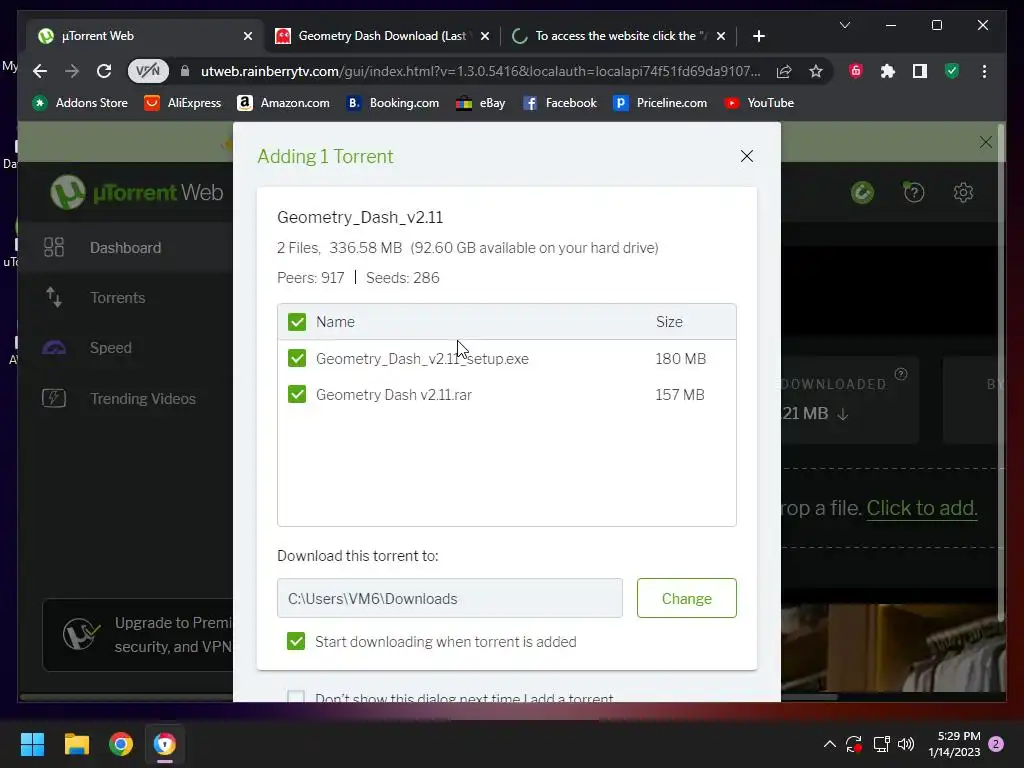Click the volume speaker tray icon
The height and width of the screenshot is (768, 1024).
[x=906, y=744]
